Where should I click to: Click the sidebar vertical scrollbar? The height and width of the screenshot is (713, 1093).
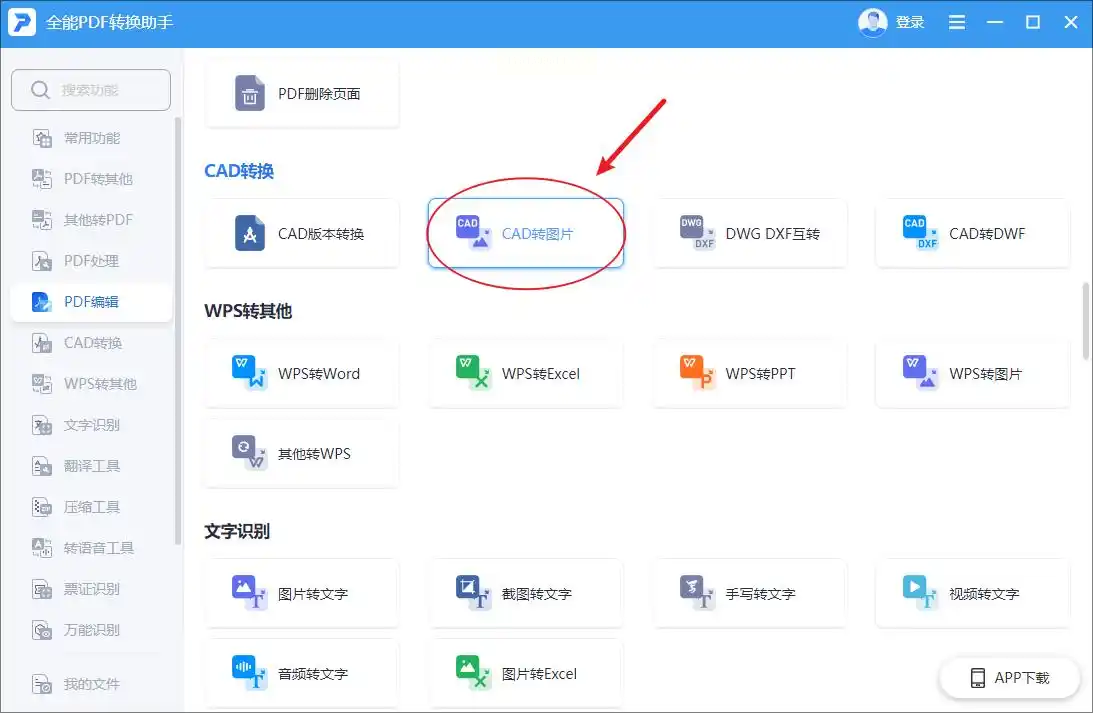pos(178,332)
